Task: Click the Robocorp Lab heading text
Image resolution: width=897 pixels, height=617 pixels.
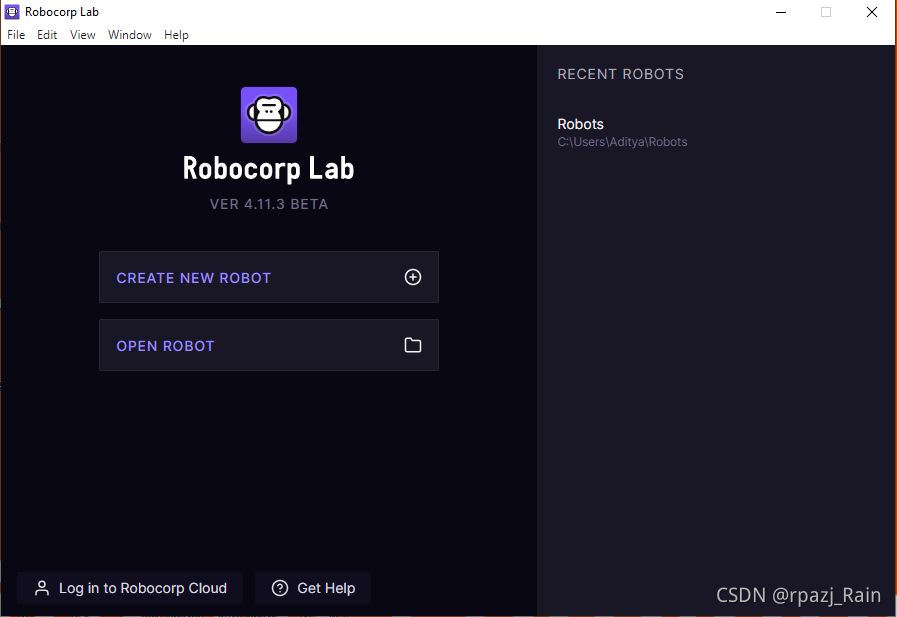Action: [x=268, y=168]
